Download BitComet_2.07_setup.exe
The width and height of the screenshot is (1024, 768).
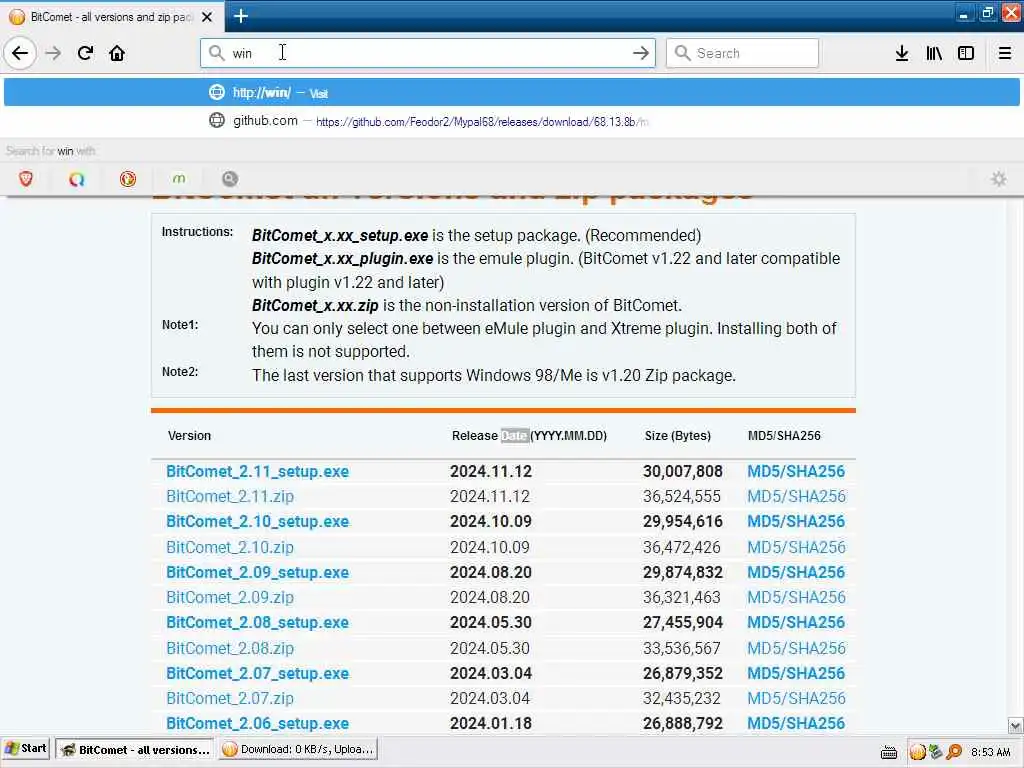257,673
